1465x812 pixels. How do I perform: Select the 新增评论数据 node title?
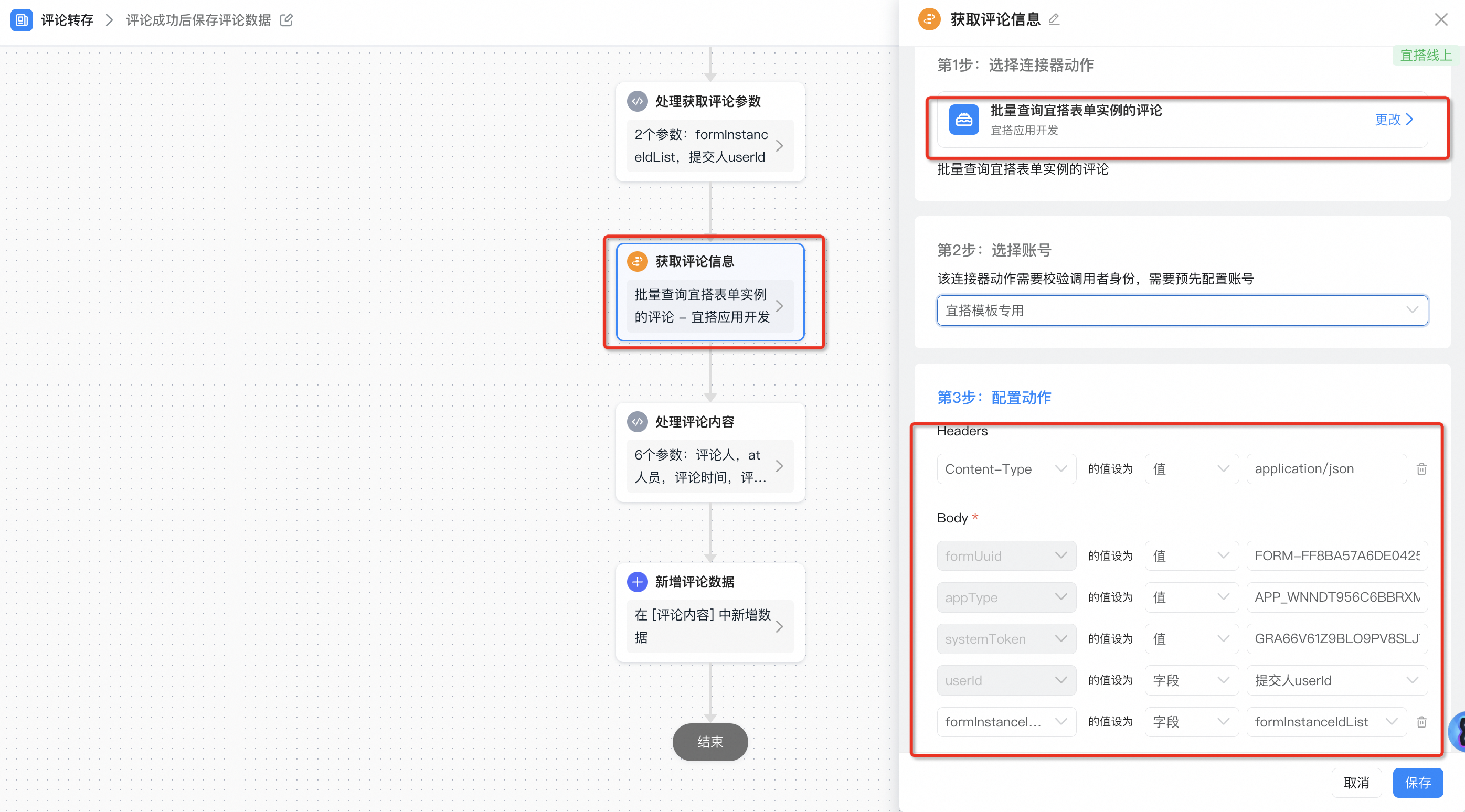pyautogui.click(x=694, y=582)
